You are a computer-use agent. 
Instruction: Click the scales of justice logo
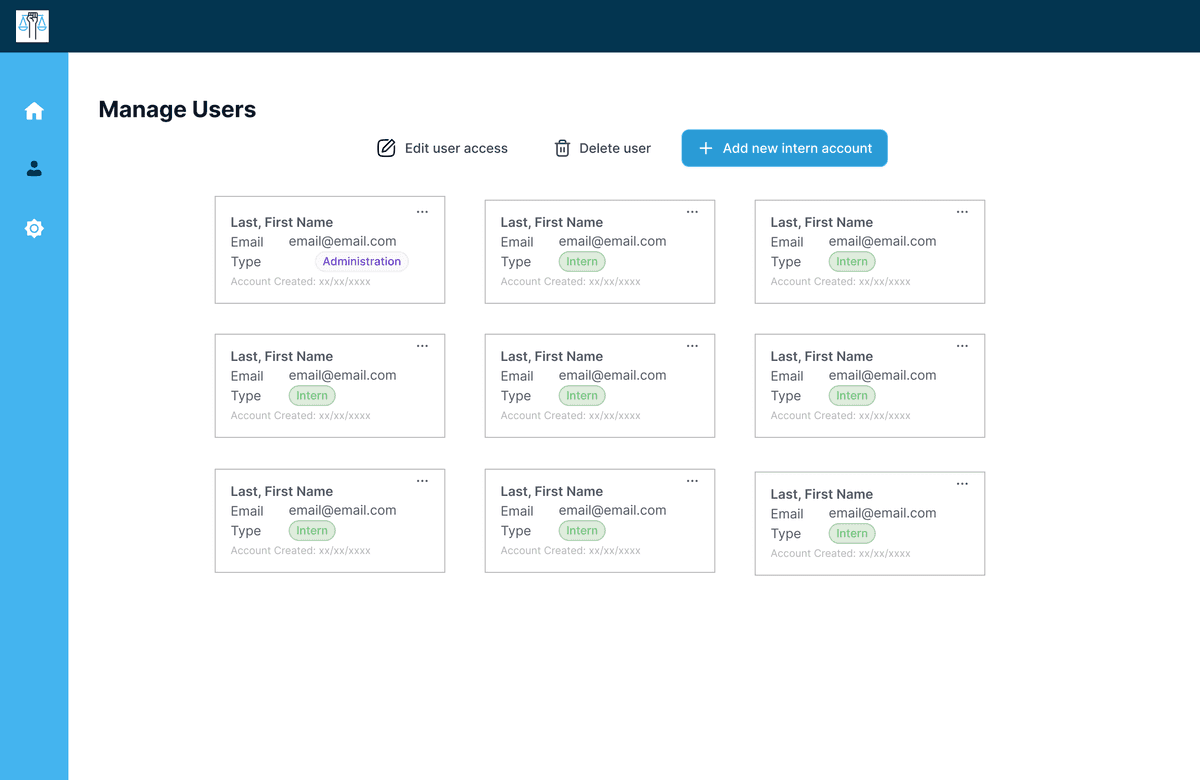pos(32,26)
